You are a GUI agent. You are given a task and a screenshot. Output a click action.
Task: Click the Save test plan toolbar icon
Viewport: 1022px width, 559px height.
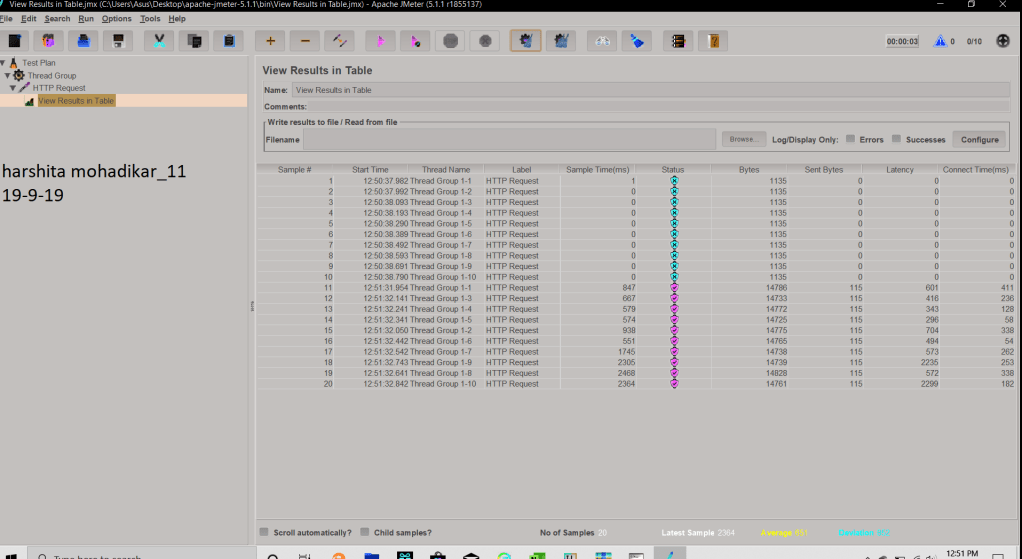point(120,41)
